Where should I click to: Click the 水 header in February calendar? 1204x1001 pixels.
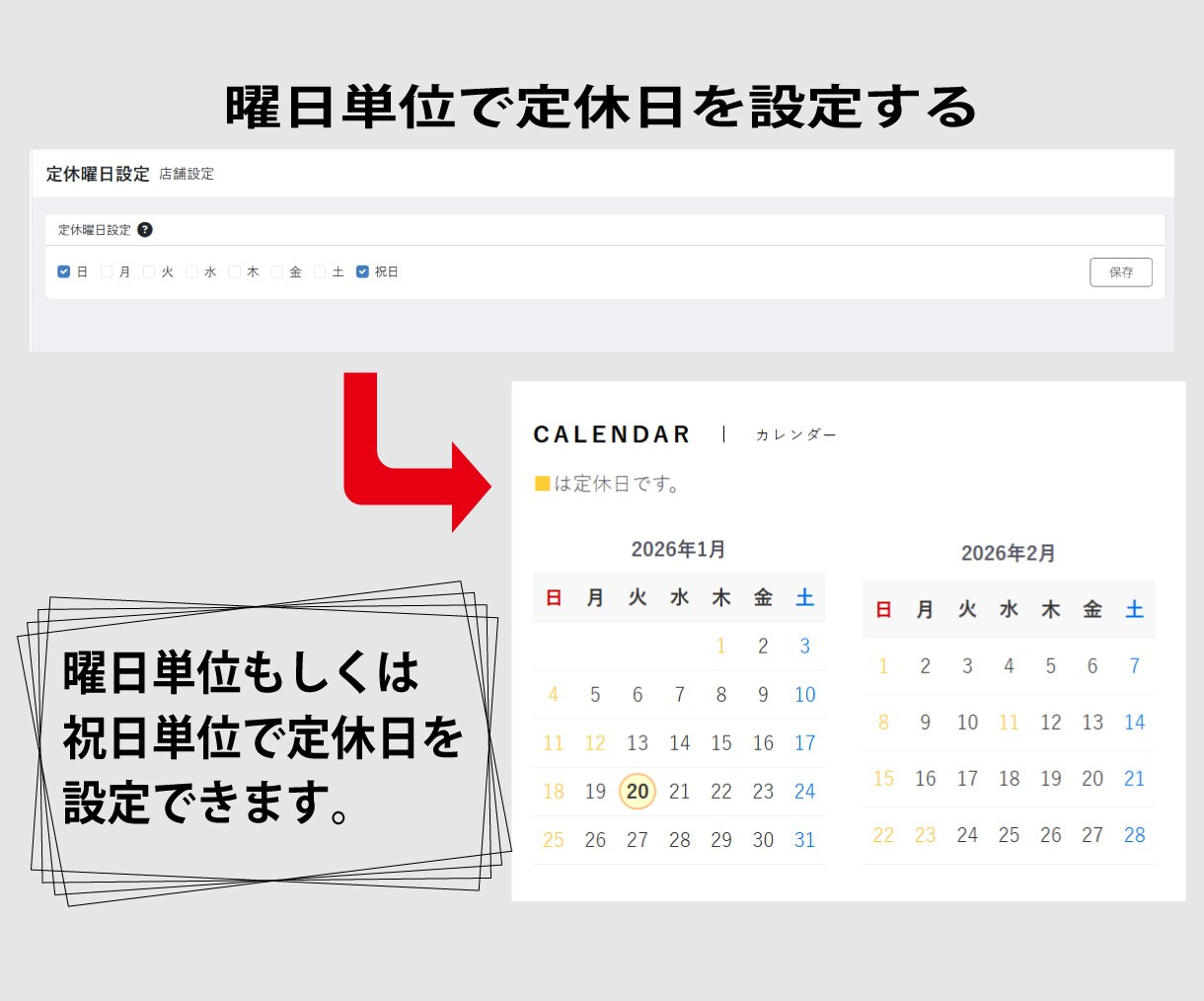(1009, 610)
